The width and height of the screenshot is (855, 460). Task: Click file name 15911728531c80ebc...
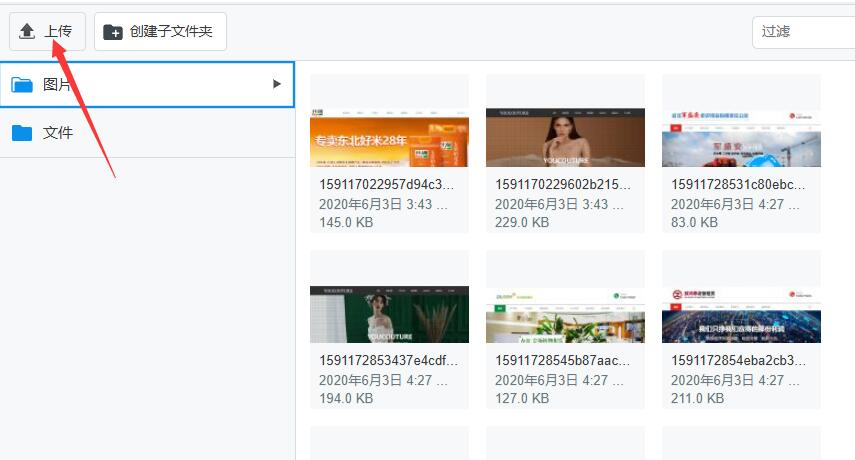click(739, 185)
